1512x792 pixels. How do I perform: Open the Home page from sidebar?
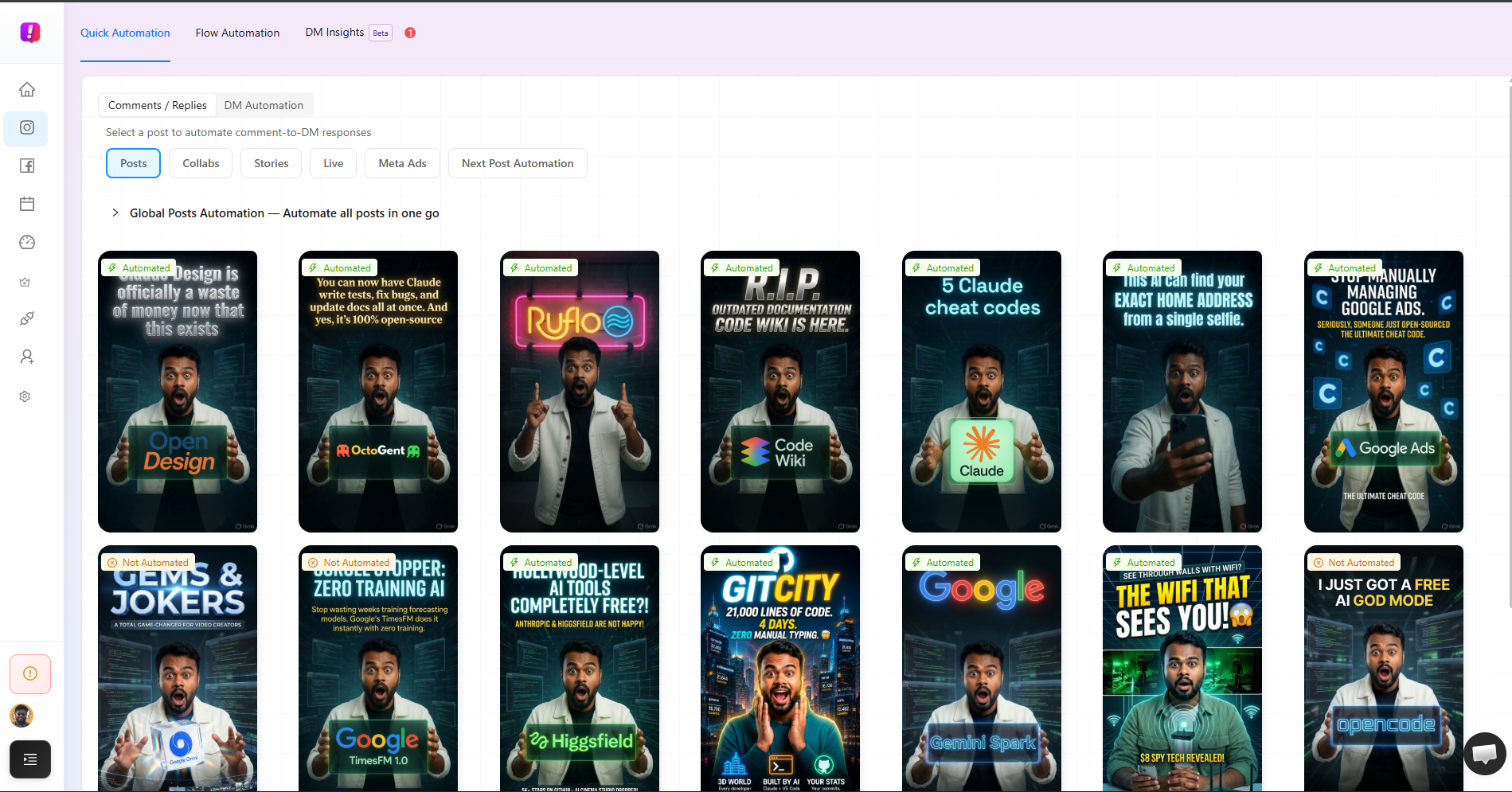(x=27, y=89)
